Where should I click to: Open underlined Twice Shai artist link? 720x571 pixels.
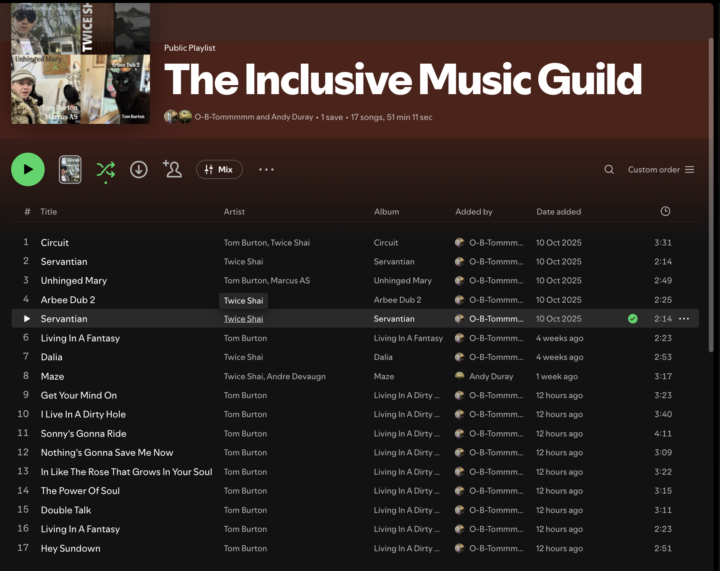(243, 319)
